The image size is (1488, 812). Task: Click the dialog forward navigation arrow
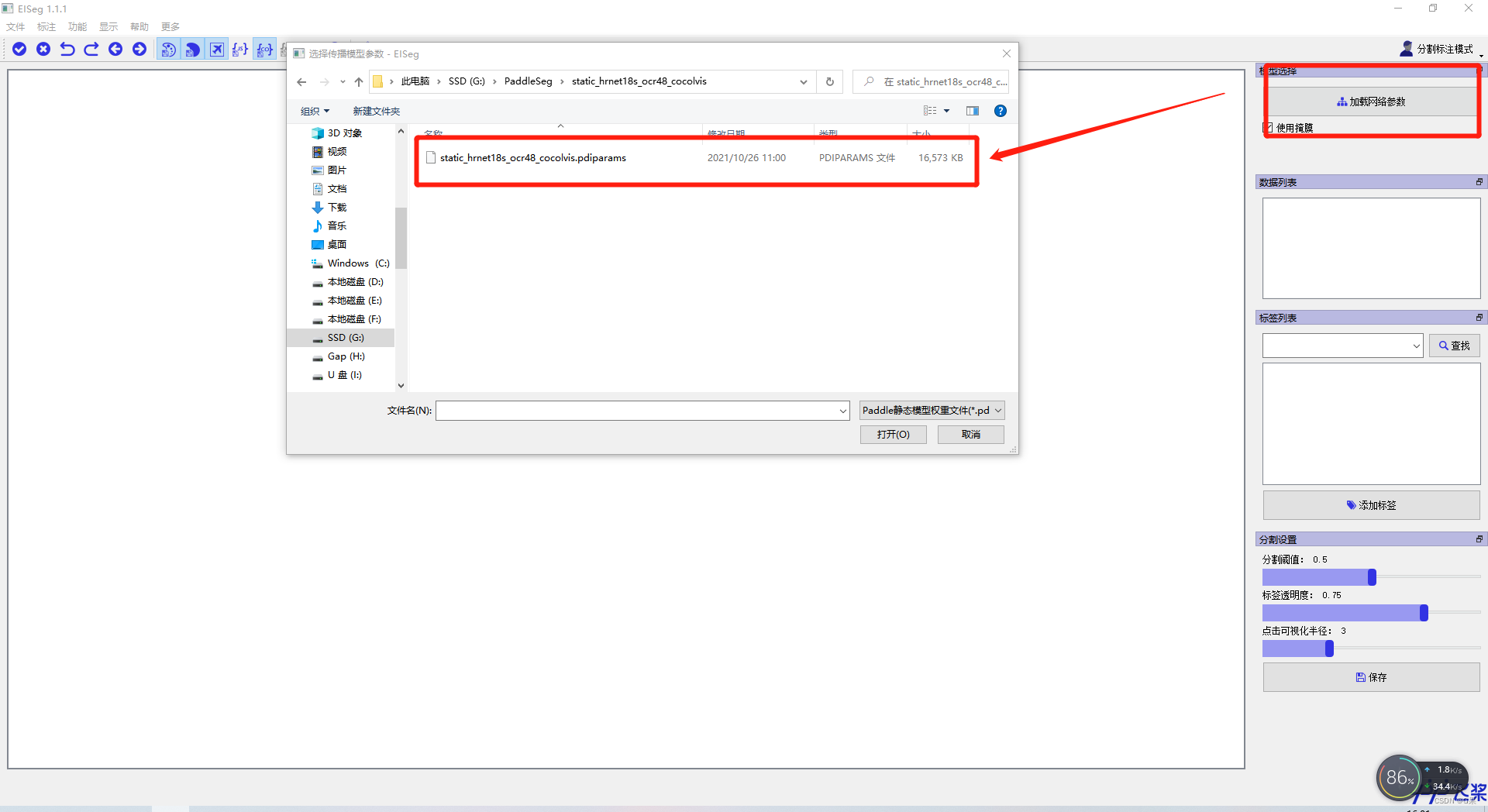(325, 81)
